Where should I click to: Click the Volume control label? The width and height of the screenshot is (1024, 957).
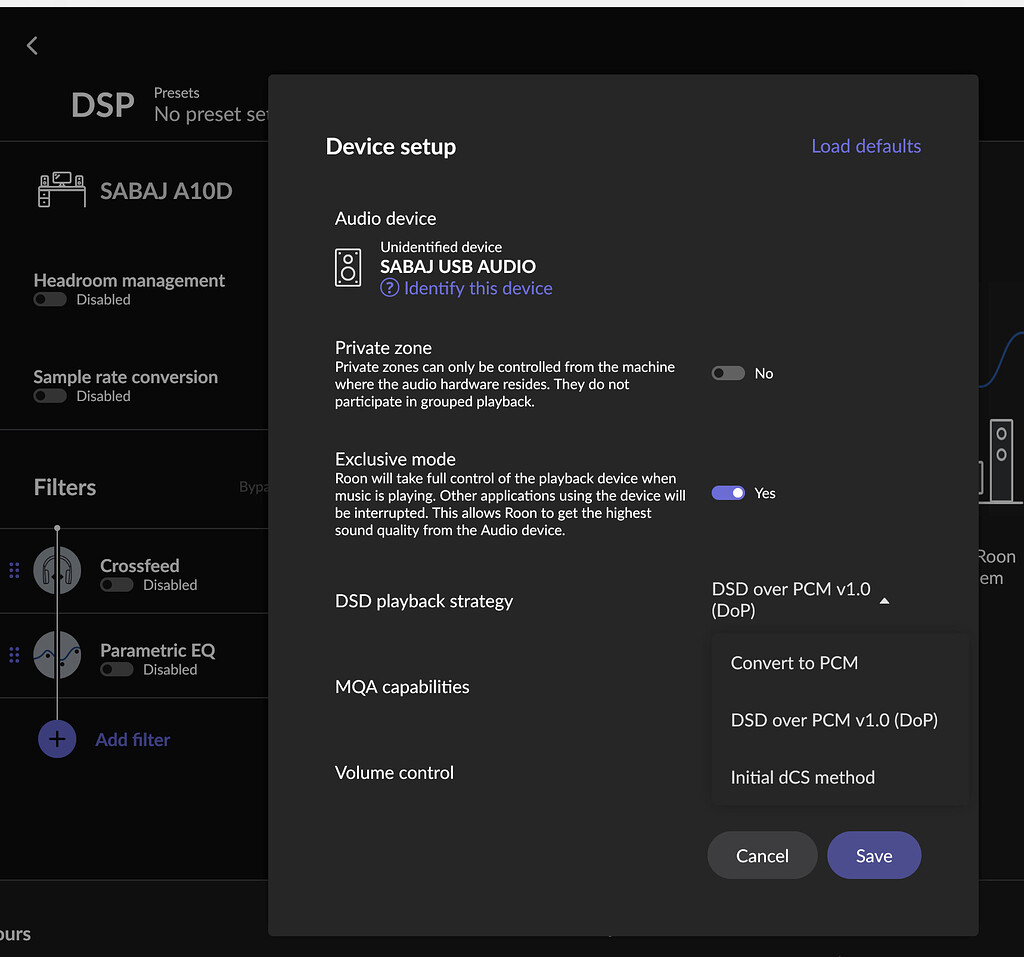pos(394,773)
